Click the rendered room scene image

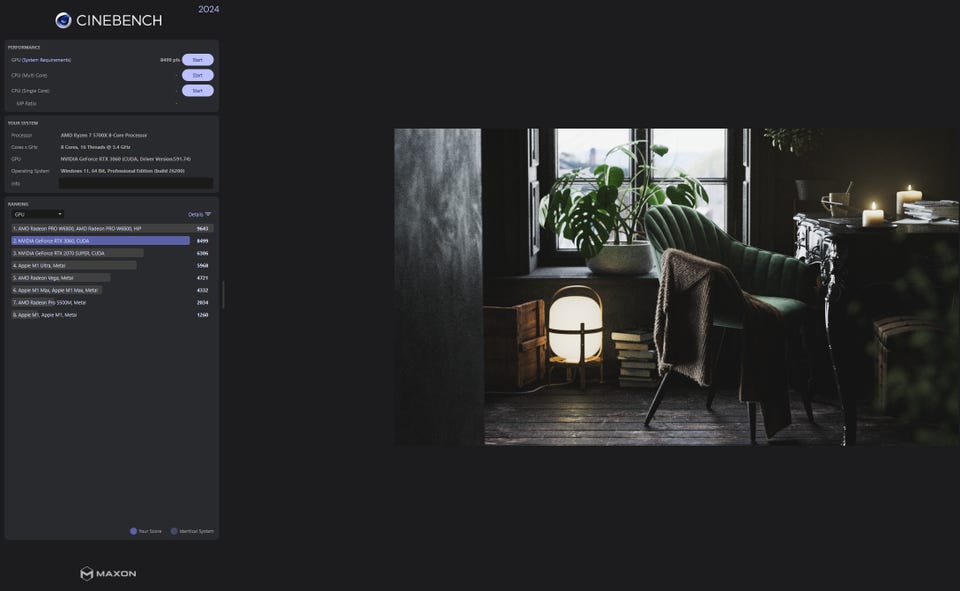pyautogui.click(x=677, y=287)
